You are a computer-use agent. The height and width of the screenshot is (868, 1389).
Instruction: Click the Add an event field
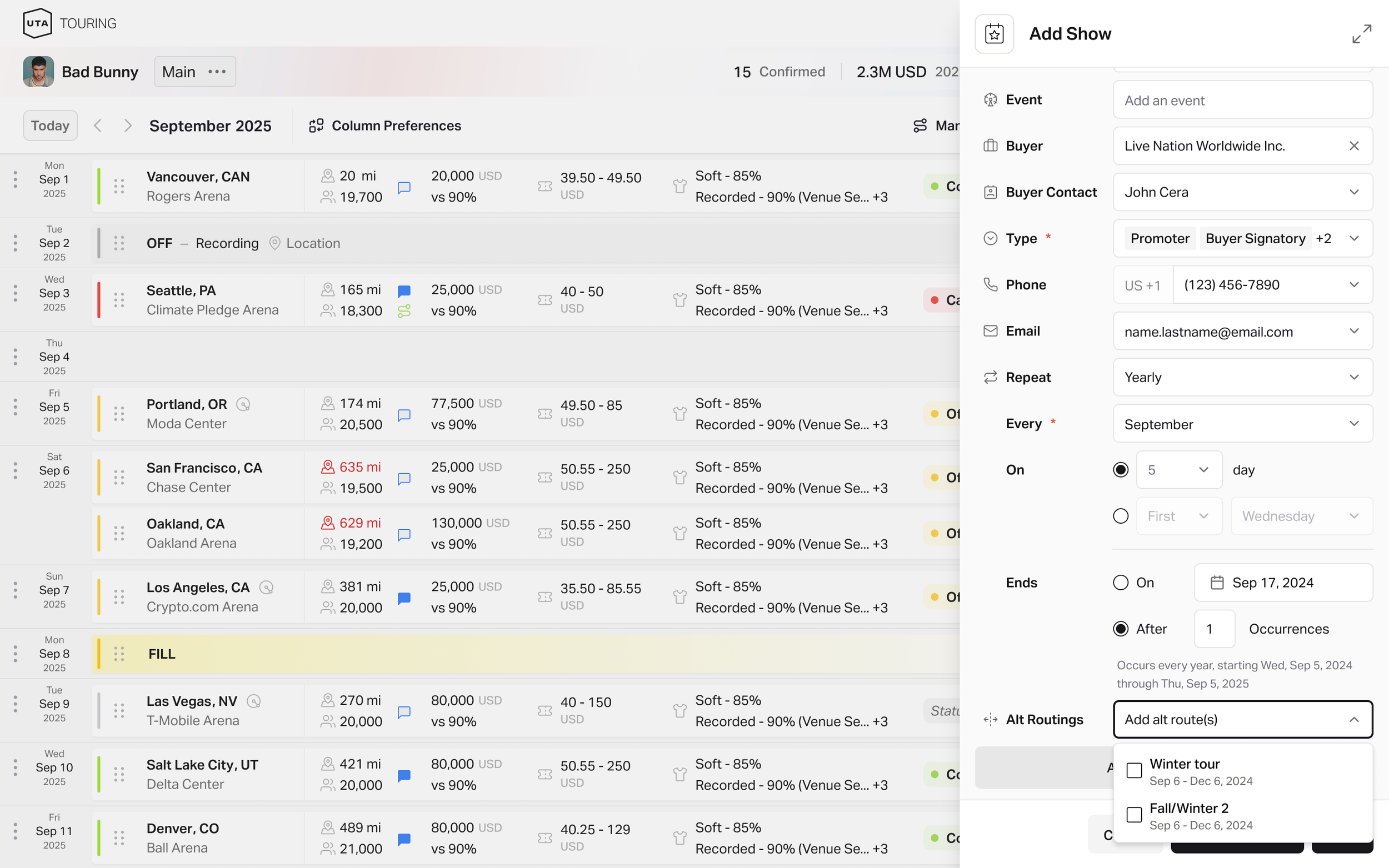click(1242, 101)
